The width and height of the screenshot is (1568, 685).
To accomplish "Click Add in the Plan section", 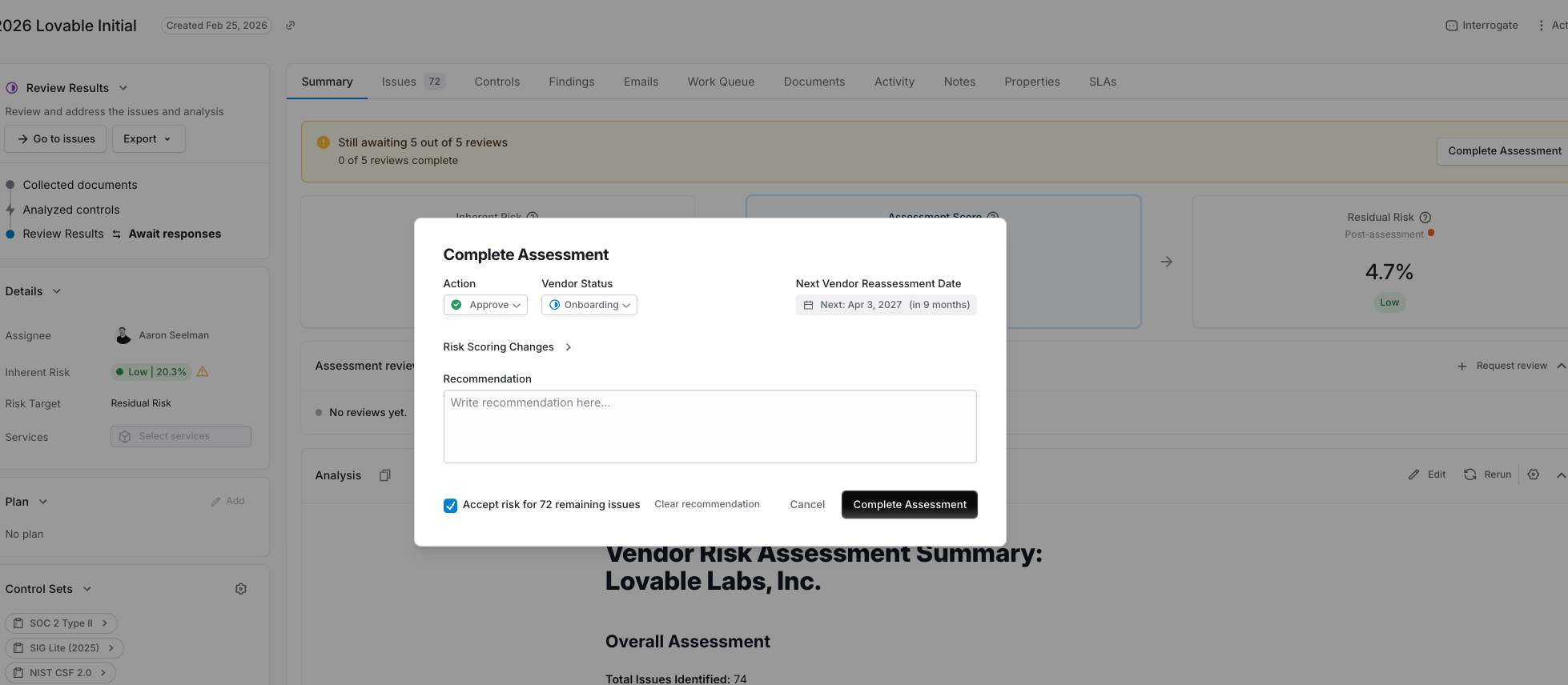I will pos(227,501).
